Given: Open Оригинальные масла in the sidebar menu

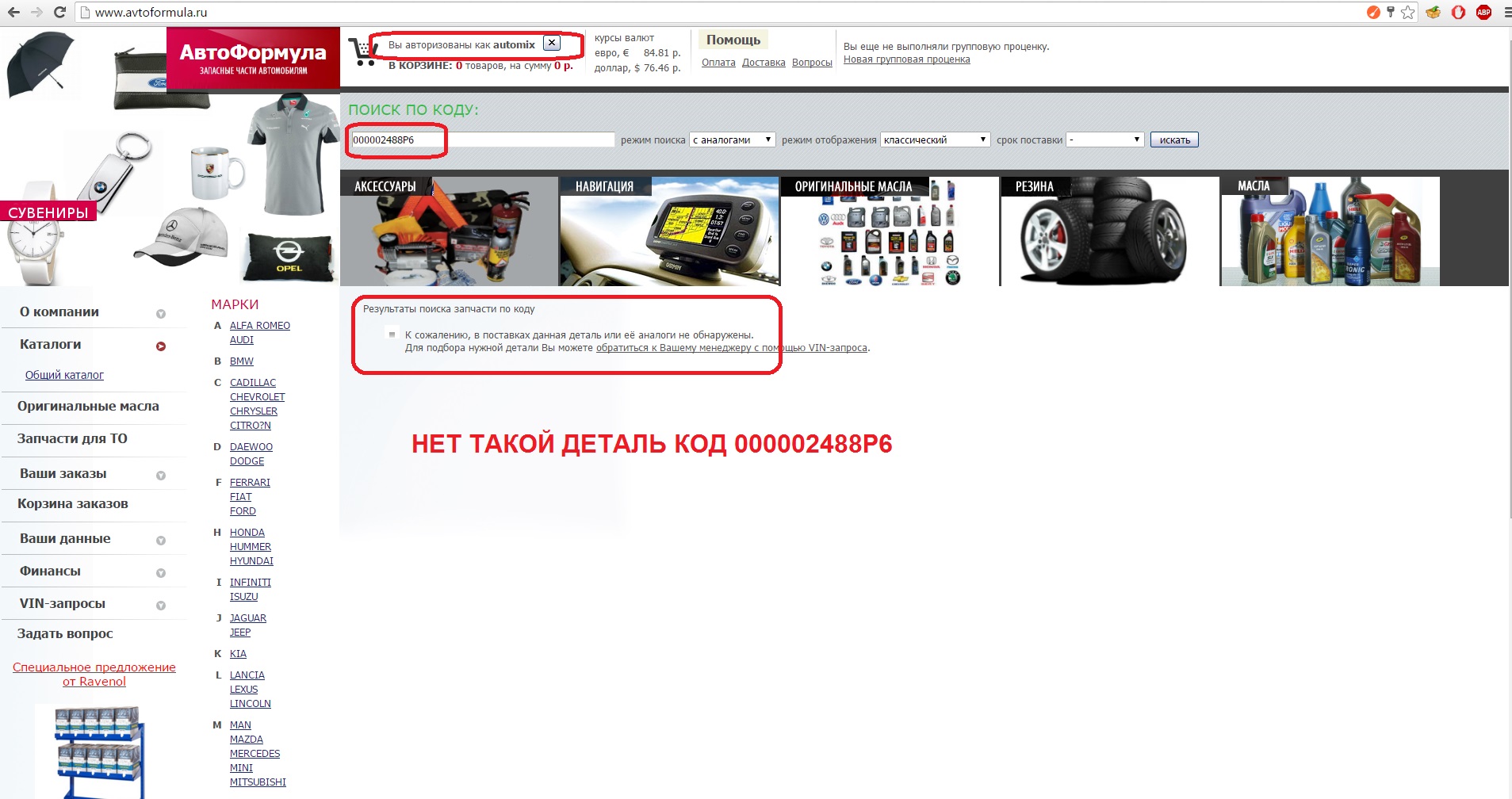Looking at the screenshot, I should click(x=88, y=406).
